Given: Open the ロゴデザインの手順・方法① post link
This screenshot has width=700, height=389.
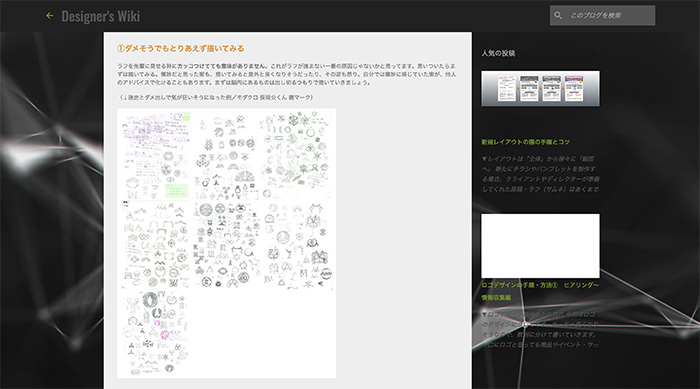Looking at the screenshot, I should [x=540, y=291].
